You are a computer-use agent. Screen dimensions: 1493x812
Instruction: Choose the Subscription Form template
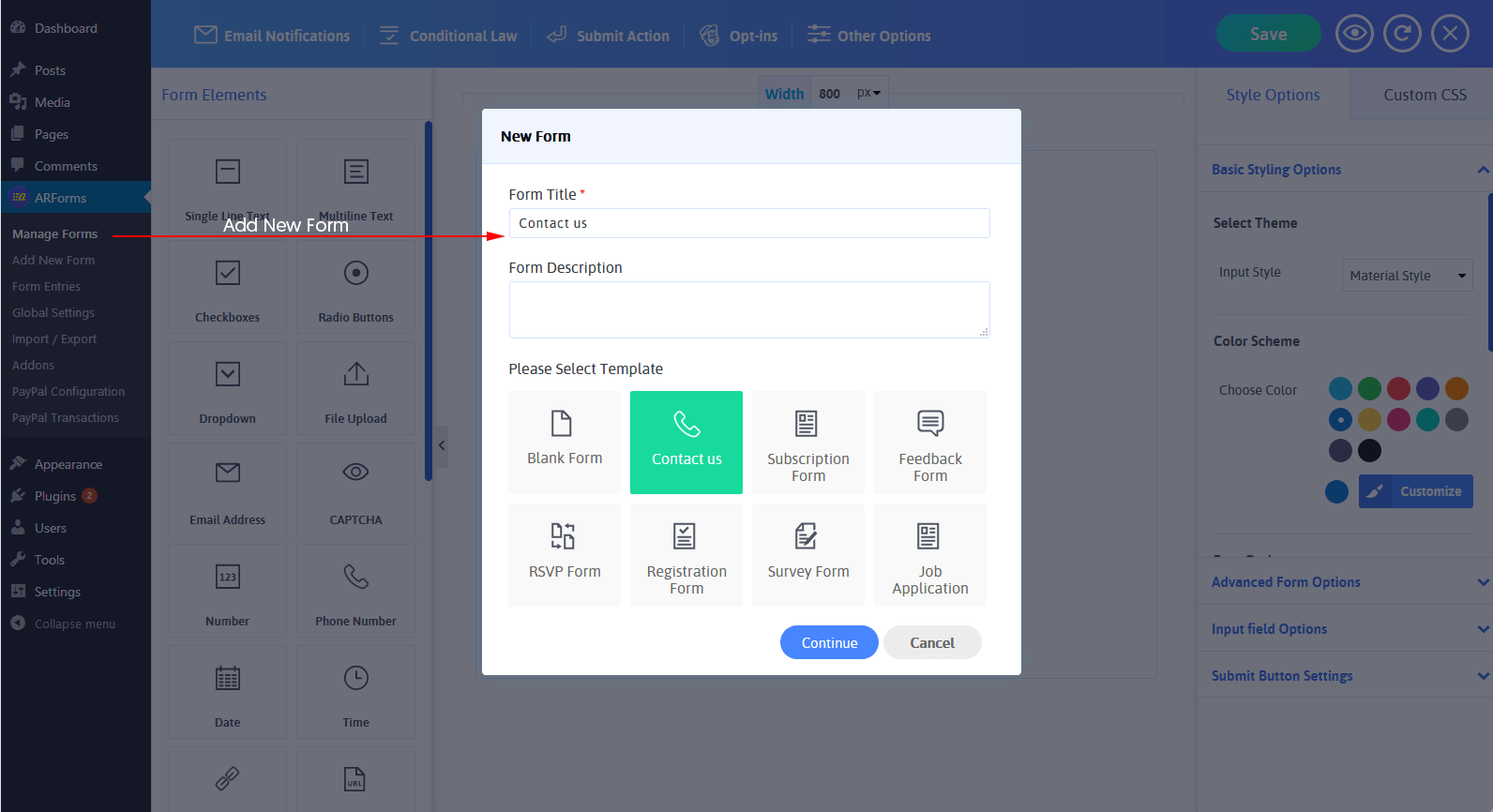[x=807, y=442]
